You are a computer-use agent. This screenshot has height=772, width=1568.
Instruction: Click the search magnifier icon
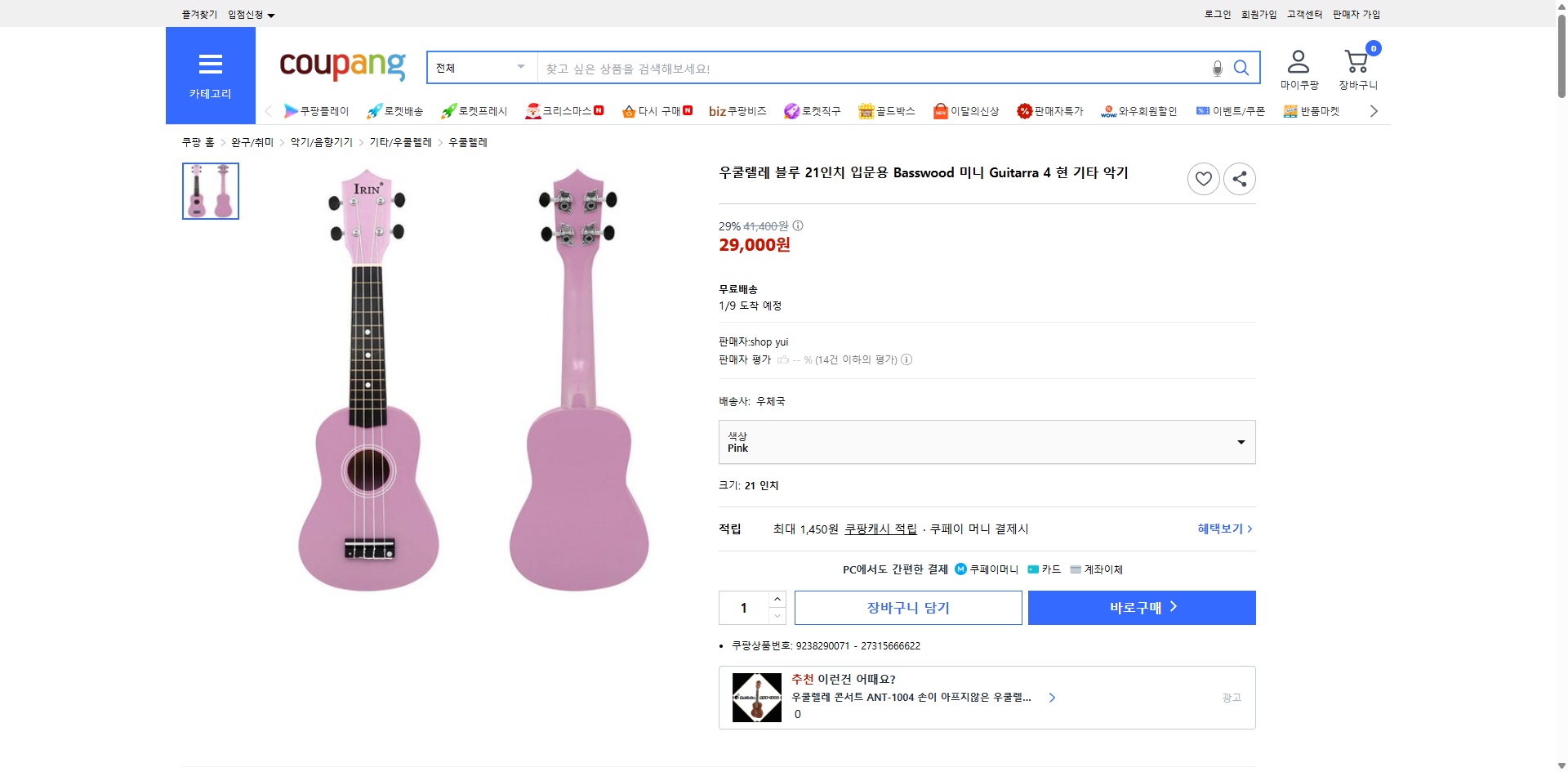tap(1241, 68)
